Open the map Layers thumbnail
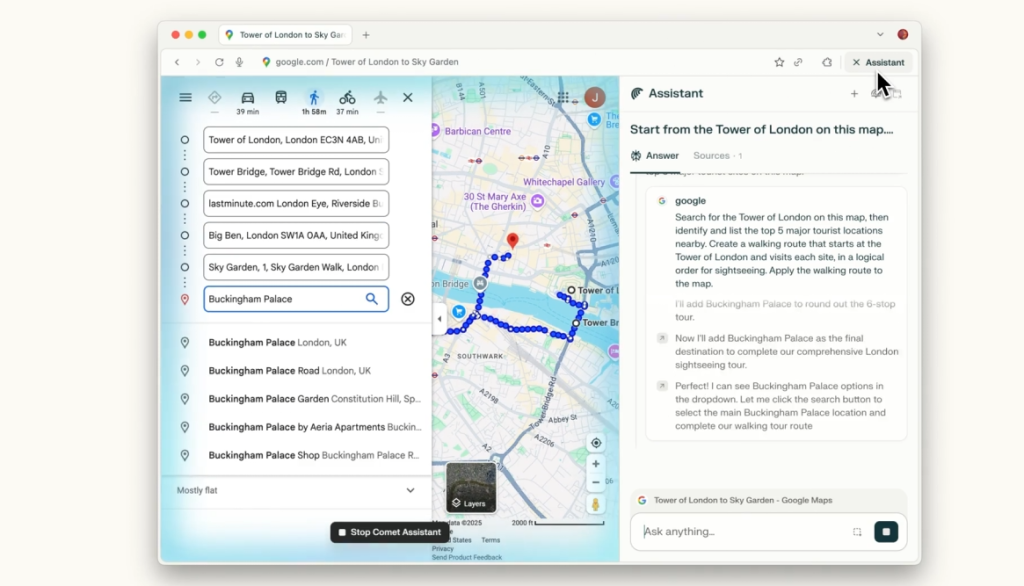Viewport: 1024px width, 586px height. pos(471,487)
